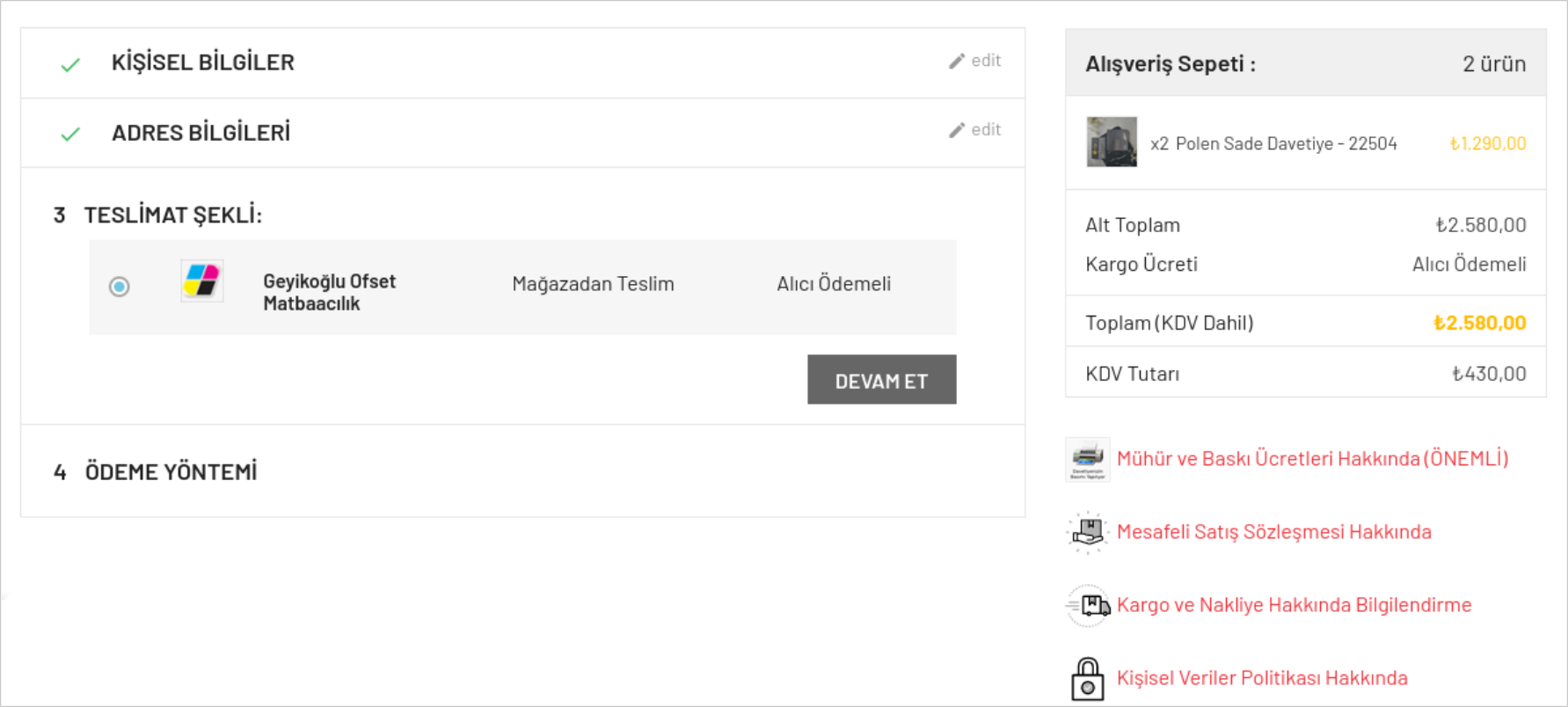1568x707 pixels.
Task: Open Mühür ve Baskı Ücretleri Hakkında link
Action: pos(1312,459)
